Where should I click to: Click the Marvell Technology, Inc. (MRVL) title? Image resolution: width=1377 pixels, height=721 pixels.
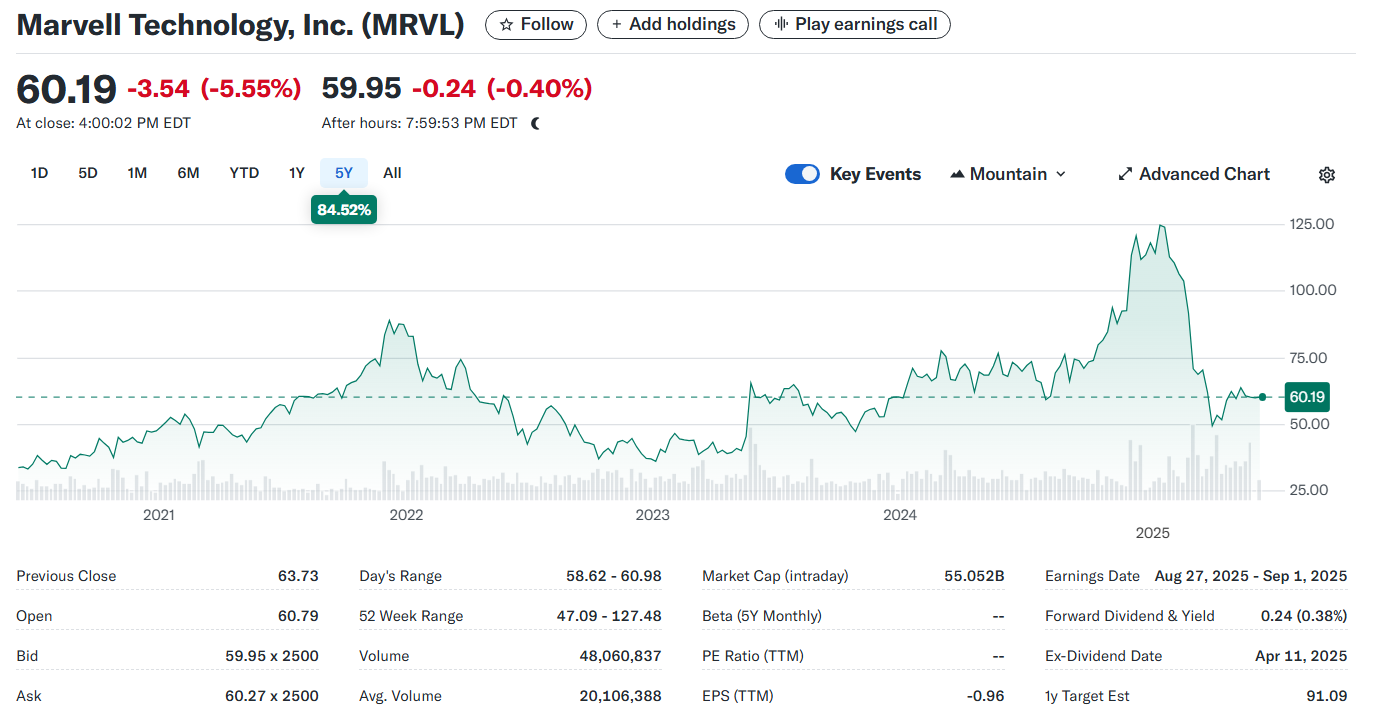click(x=241, y=25)
